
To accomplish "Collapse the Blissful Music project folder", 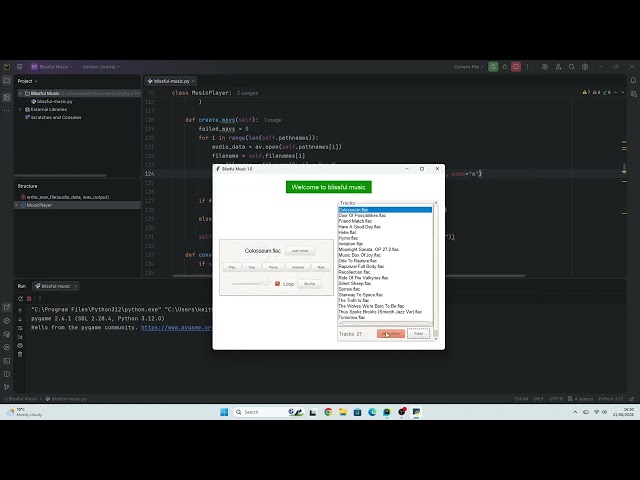I will 20,93.
